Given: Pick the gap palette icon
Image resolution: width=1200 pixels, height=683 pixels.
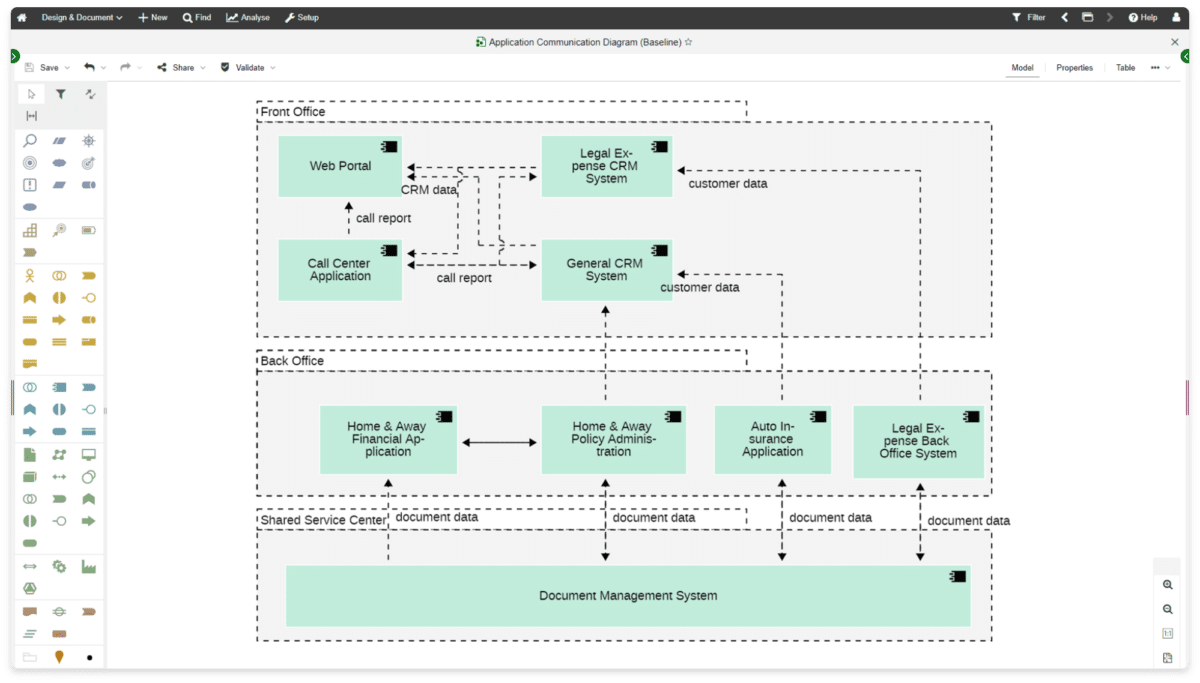Looking at the screenshot, I should [59, 611].
